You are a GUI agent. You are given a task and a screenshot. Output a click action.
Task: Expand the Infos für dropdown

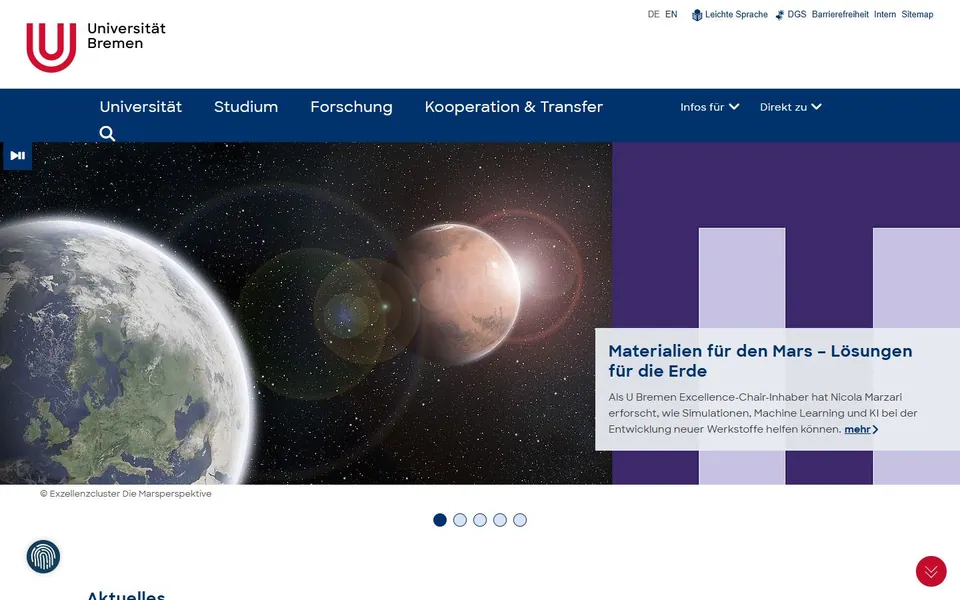click(x=710, y=107)
